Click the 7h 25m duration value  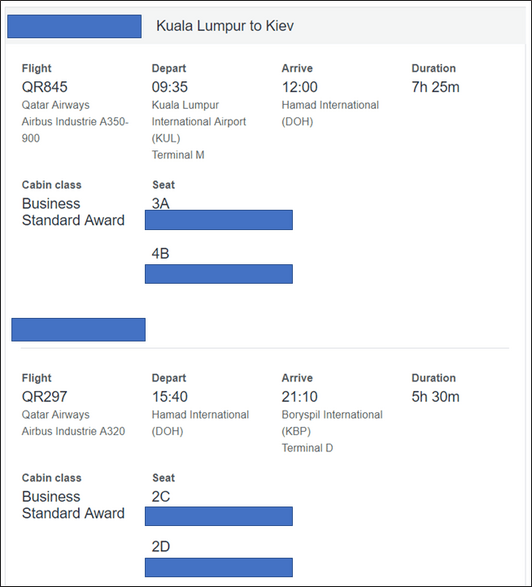[435, 87]
